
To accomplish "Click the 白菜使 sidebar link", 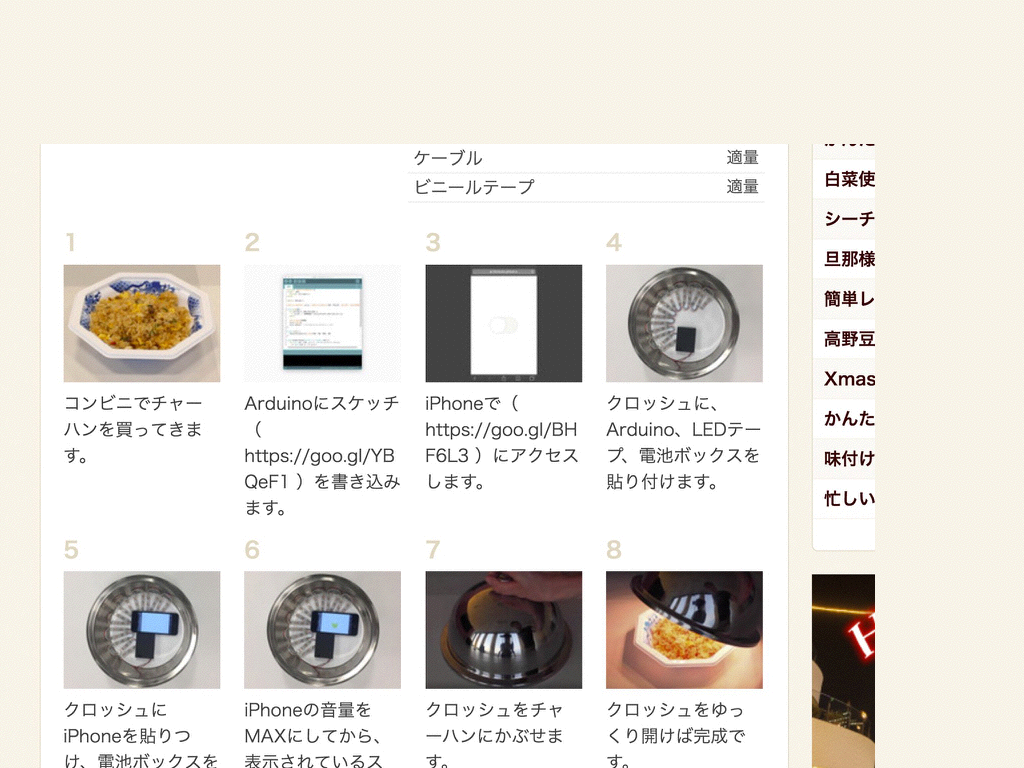I will click(848, 179).
